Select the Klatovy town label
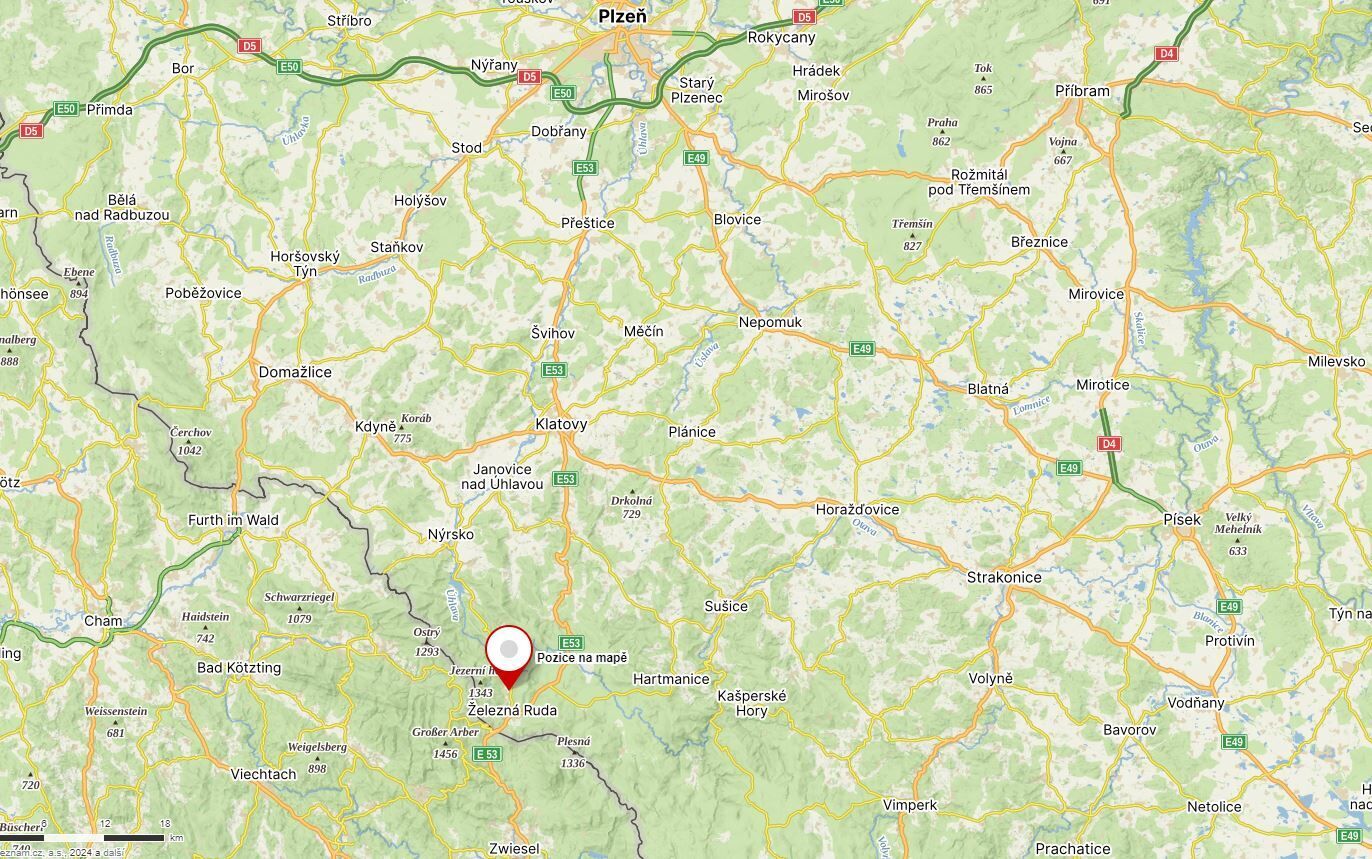Image resolution: width=1372 pixels, height=859 pixels. coord(561,424)
